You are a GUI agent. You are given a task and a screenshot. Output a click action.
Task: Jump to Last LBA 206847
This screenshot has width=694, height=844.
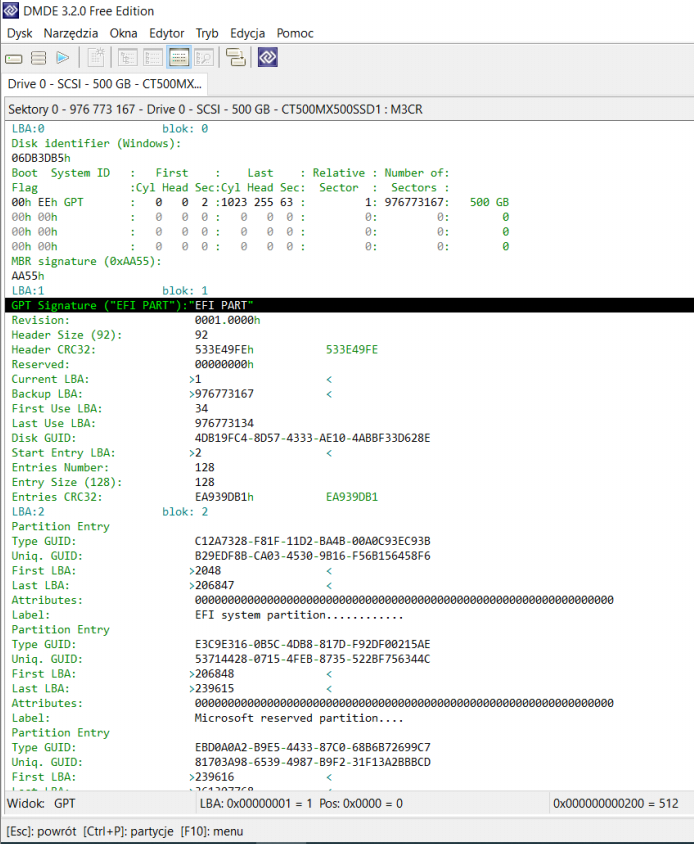click(214, 585)
